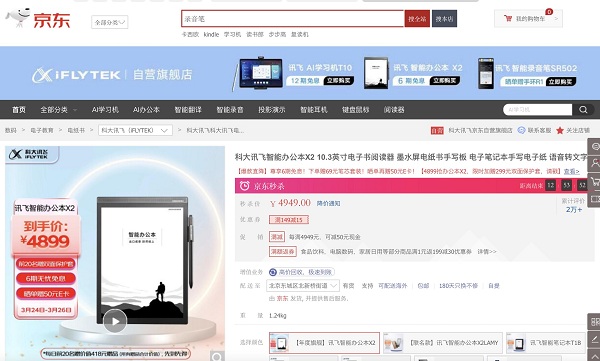Image resolution: width=600 pixels, height=361 pixels.
Task: Open the AI办公本 nav tab
Action: point(146,110)
